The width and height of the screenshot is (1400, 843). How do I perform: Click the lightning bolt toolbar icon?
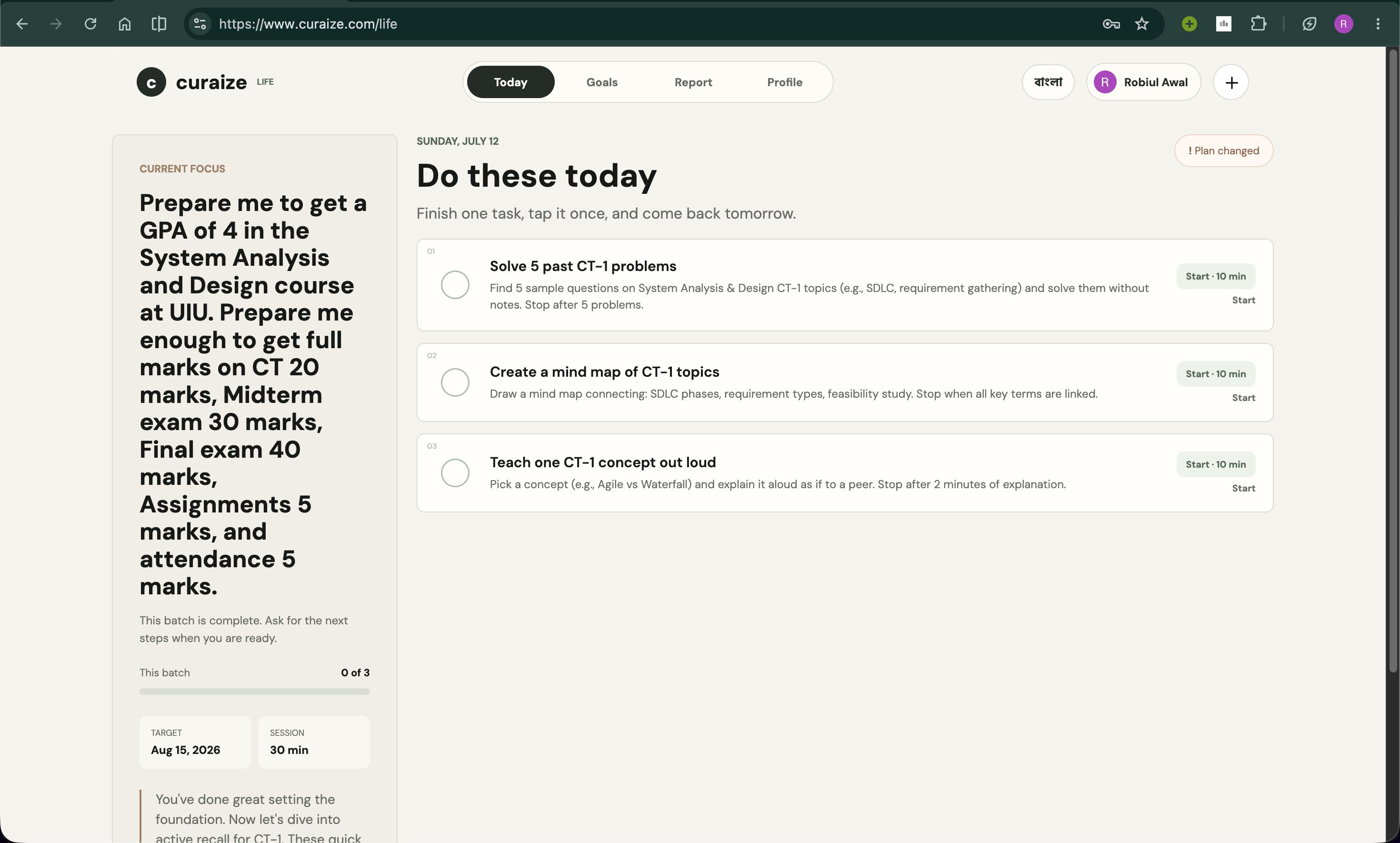(x=1309, y=24)
